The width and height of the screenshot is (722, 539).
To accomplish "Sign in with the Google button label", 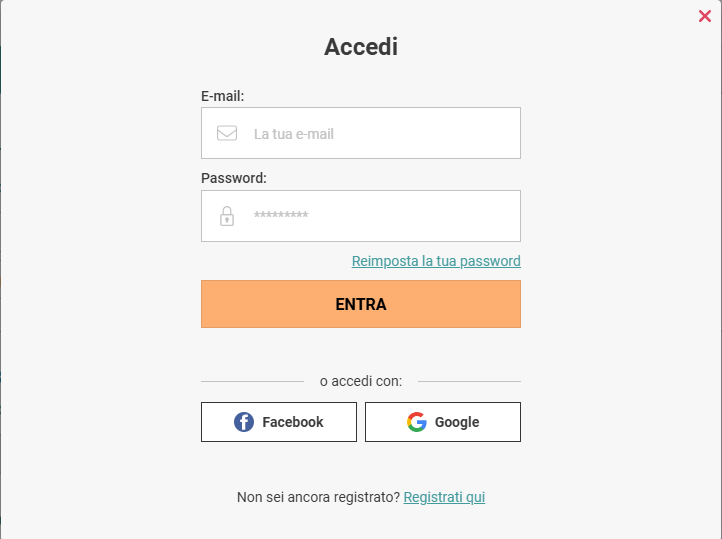I will tap(457, 422).
